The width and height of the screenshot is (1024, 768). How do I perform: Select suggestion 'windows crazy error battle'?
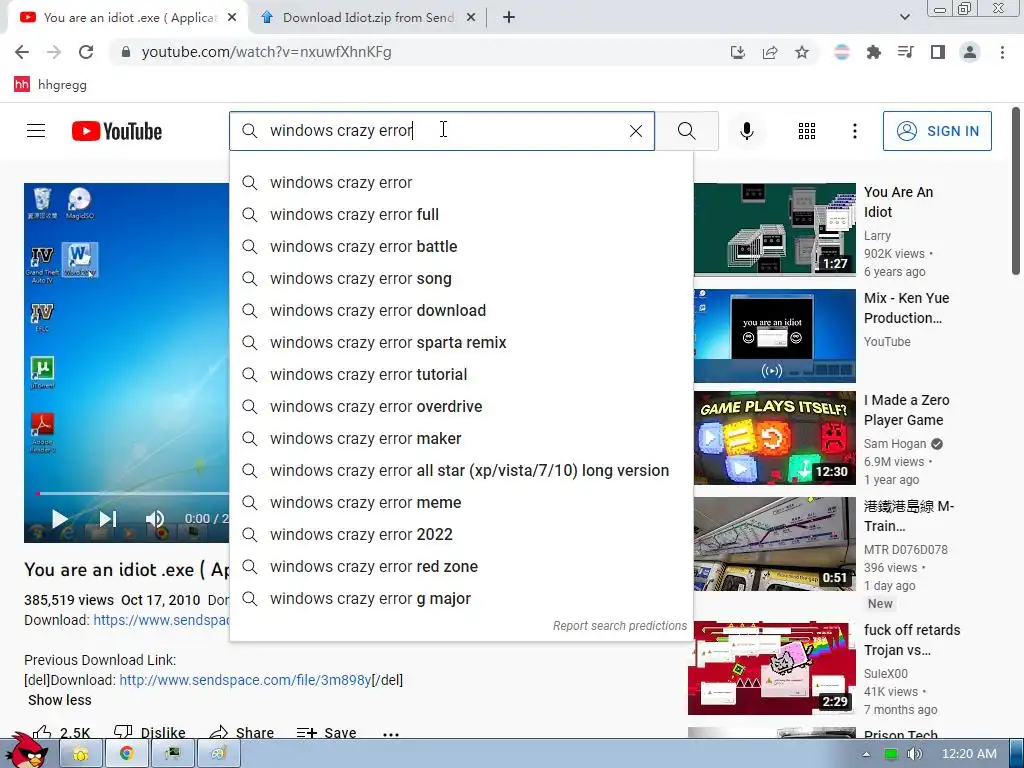click(461, 247)
